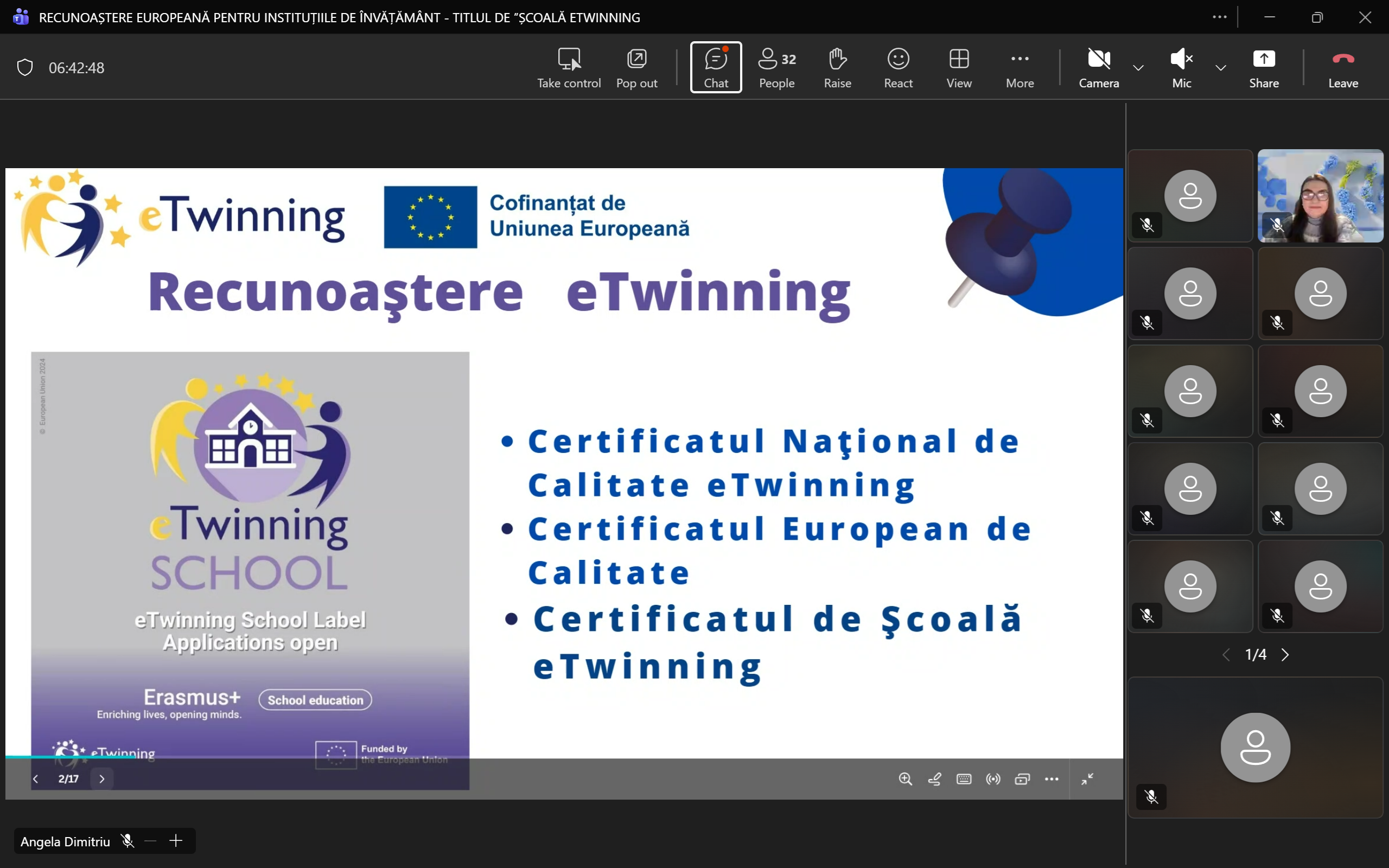This screenshot has height=868, width=1389.
Task: Leave the meeting
Action: [1343, 67]
